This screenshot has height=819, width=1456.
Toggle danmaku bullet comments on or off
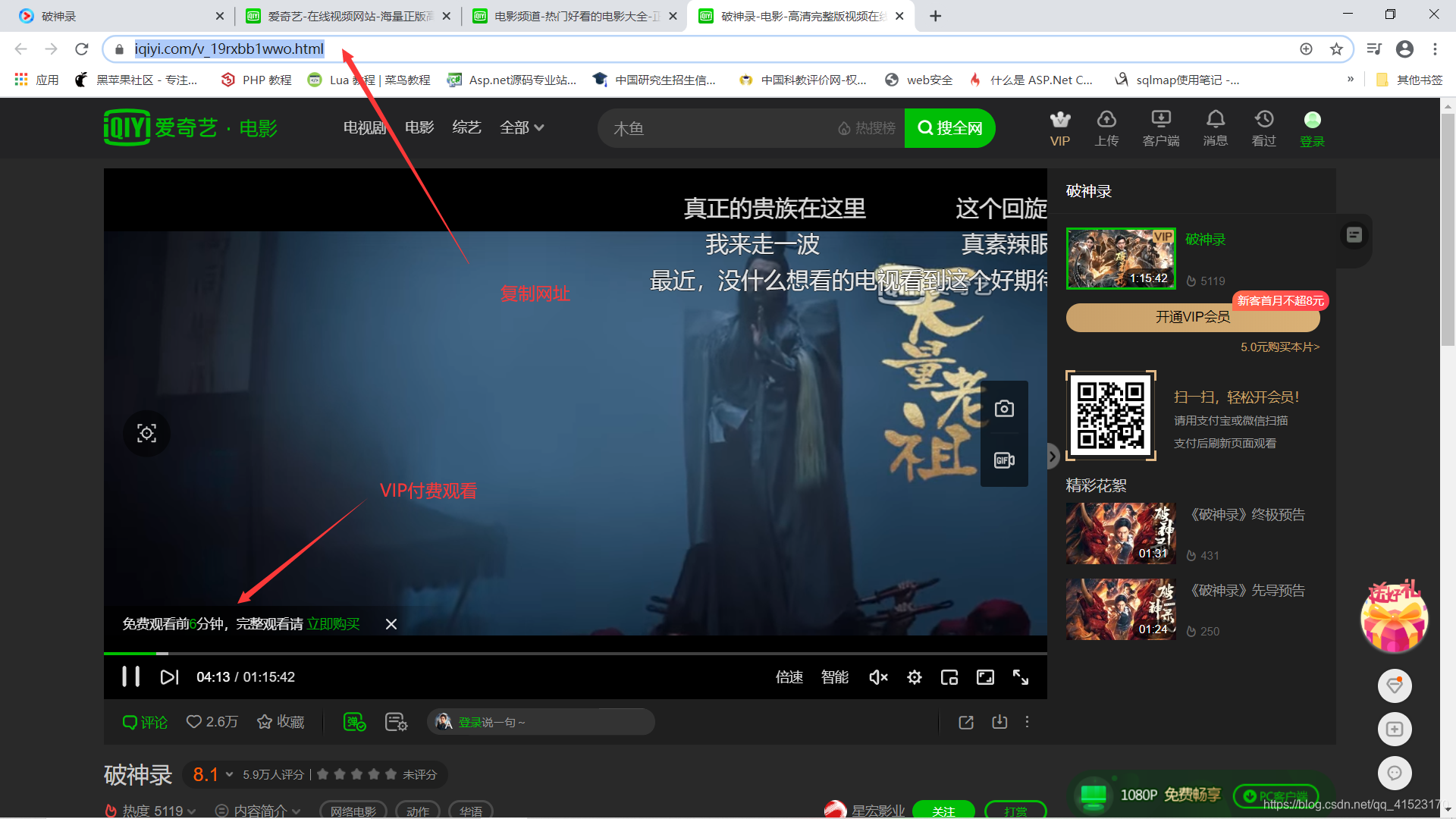(x=354, y=722)
